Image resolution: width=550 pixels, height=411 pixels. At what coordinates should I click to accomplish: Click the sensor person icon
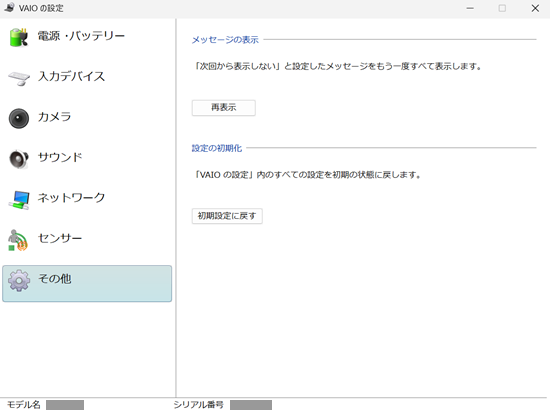point(18,241)
